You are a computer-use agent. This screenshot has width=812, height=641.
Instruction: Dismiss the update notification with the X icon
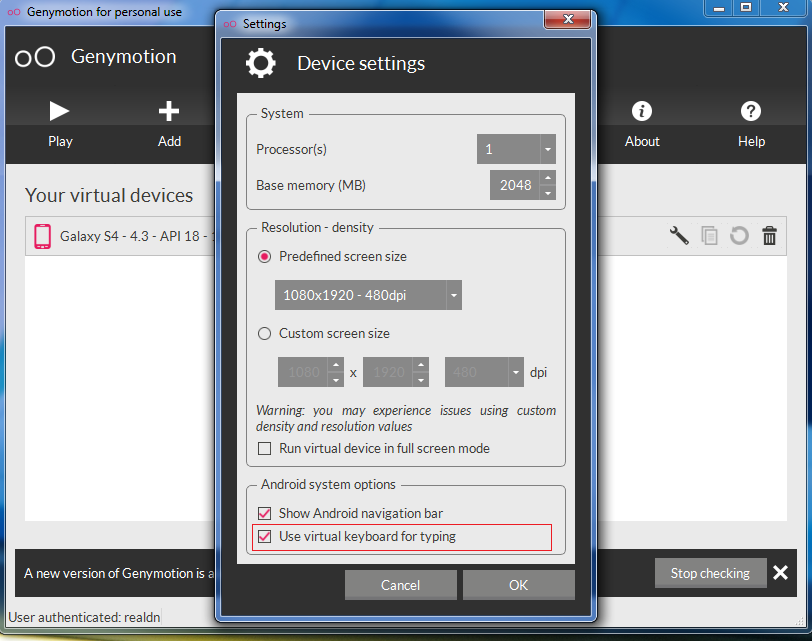780,573
